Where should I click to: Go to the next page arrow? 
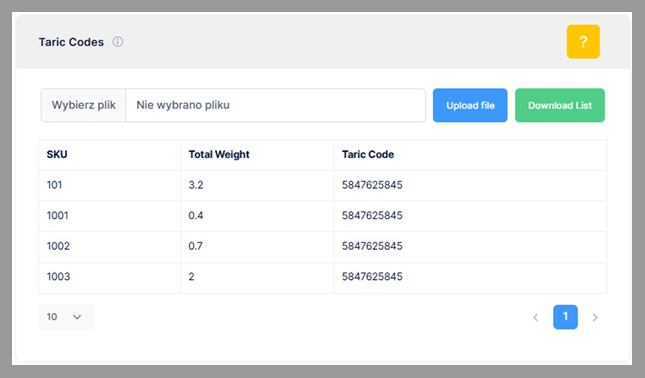595,317
